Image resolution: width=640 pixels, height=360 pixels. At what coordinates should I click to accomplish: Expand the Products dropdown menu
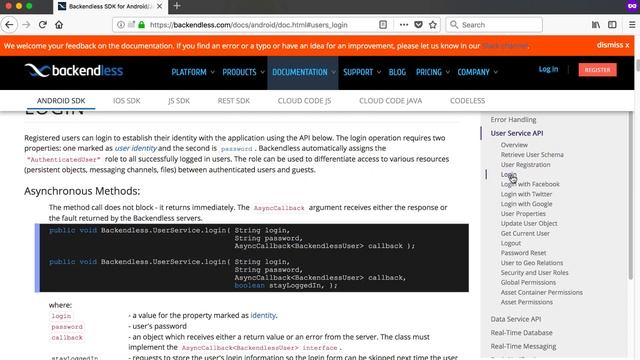point(243,72)
